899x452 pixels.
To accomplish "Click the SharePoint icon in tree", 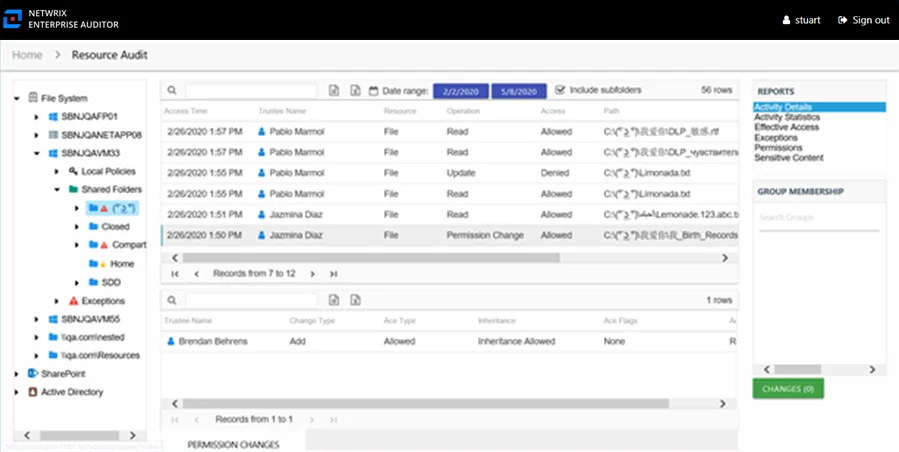I will click(33, 373).
